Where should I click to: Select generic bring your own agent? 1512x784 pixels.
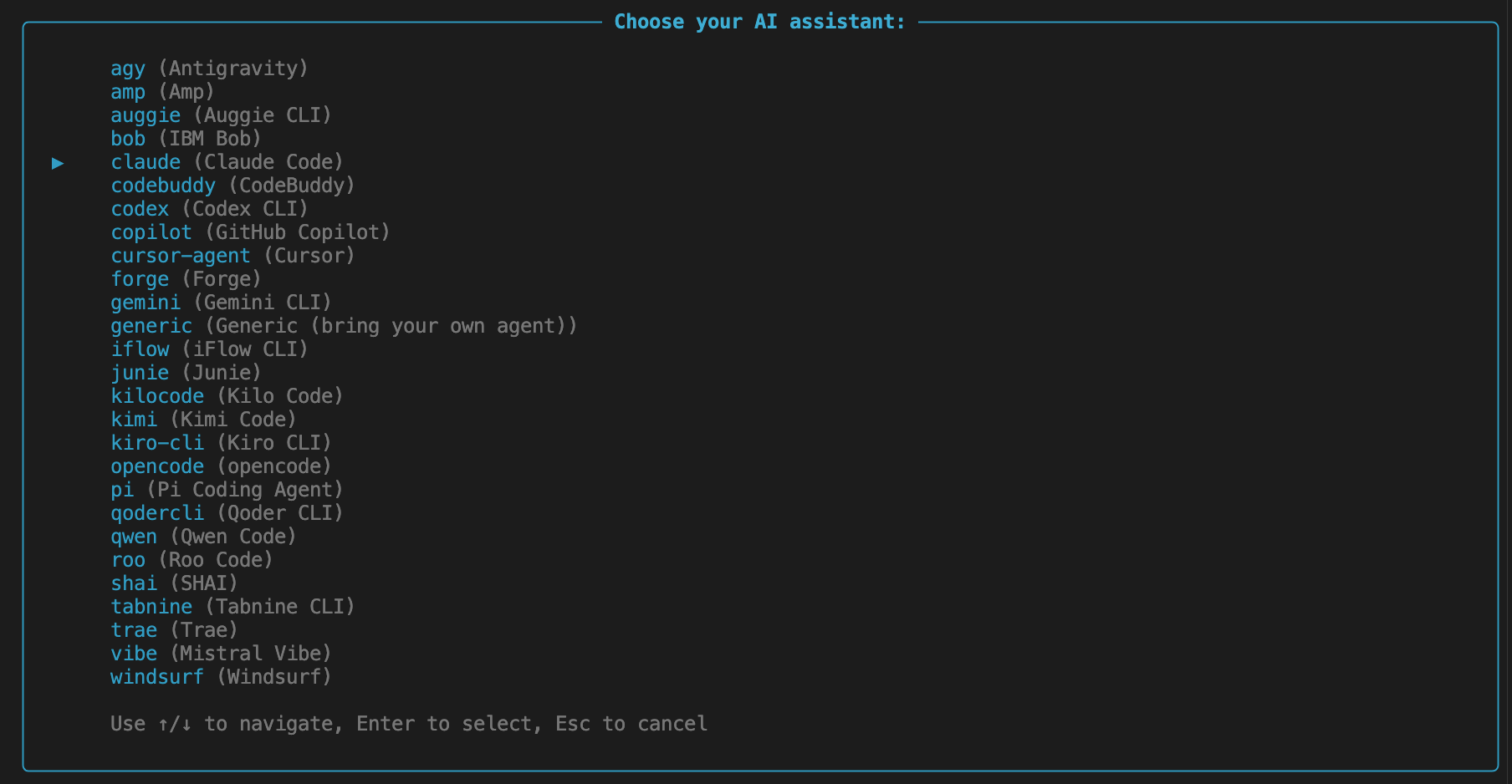point(344,326)
